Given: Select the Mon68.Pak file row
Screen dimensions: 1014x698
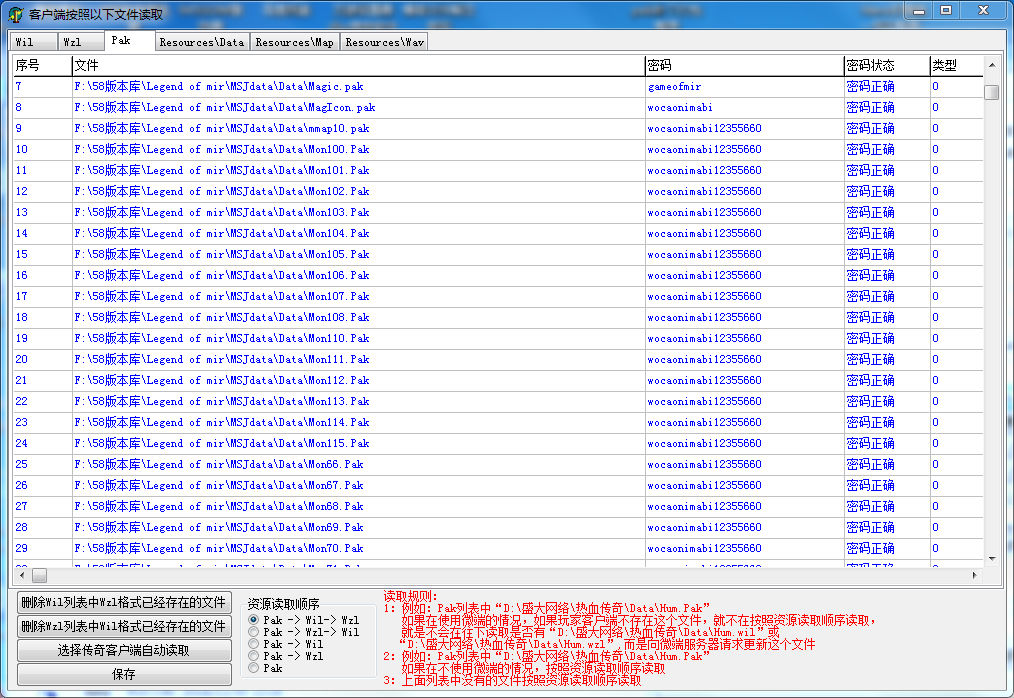Looking at the screenshot, I should click(x=498, y=507).
